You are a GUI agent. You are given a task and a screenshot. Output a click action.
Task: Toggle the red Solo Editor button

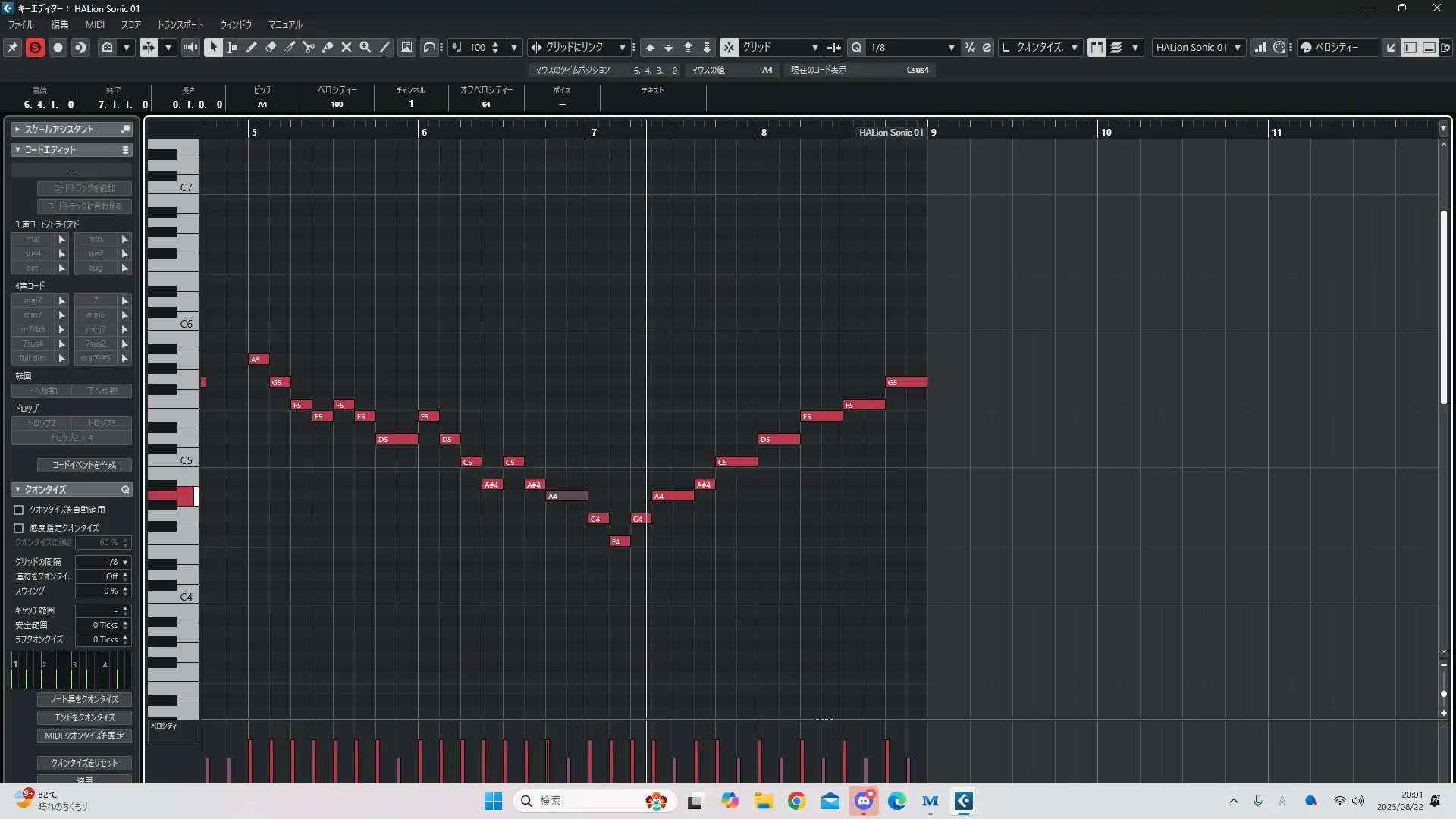(35, 47)
